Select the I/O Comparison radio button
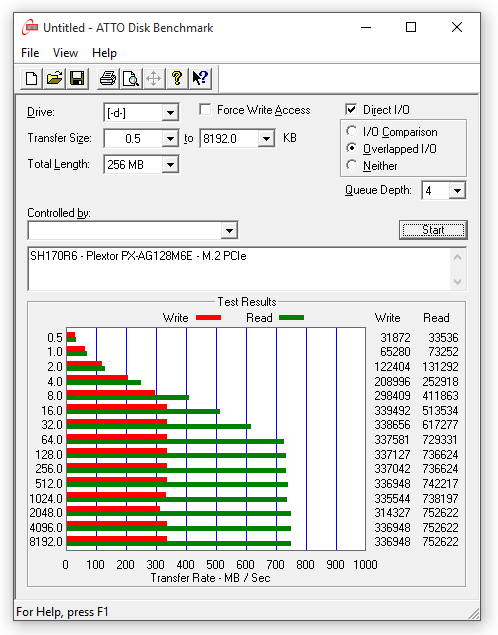 pyautogui.click(x=351, y=132)
